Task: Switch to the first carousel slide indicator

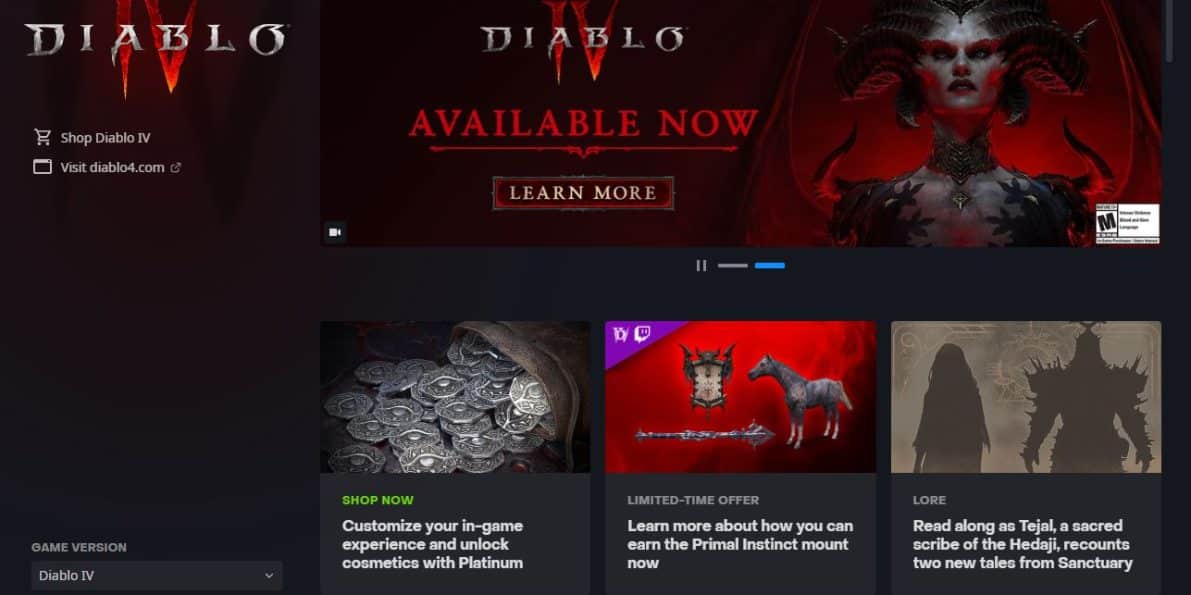Action: [733, 266]
